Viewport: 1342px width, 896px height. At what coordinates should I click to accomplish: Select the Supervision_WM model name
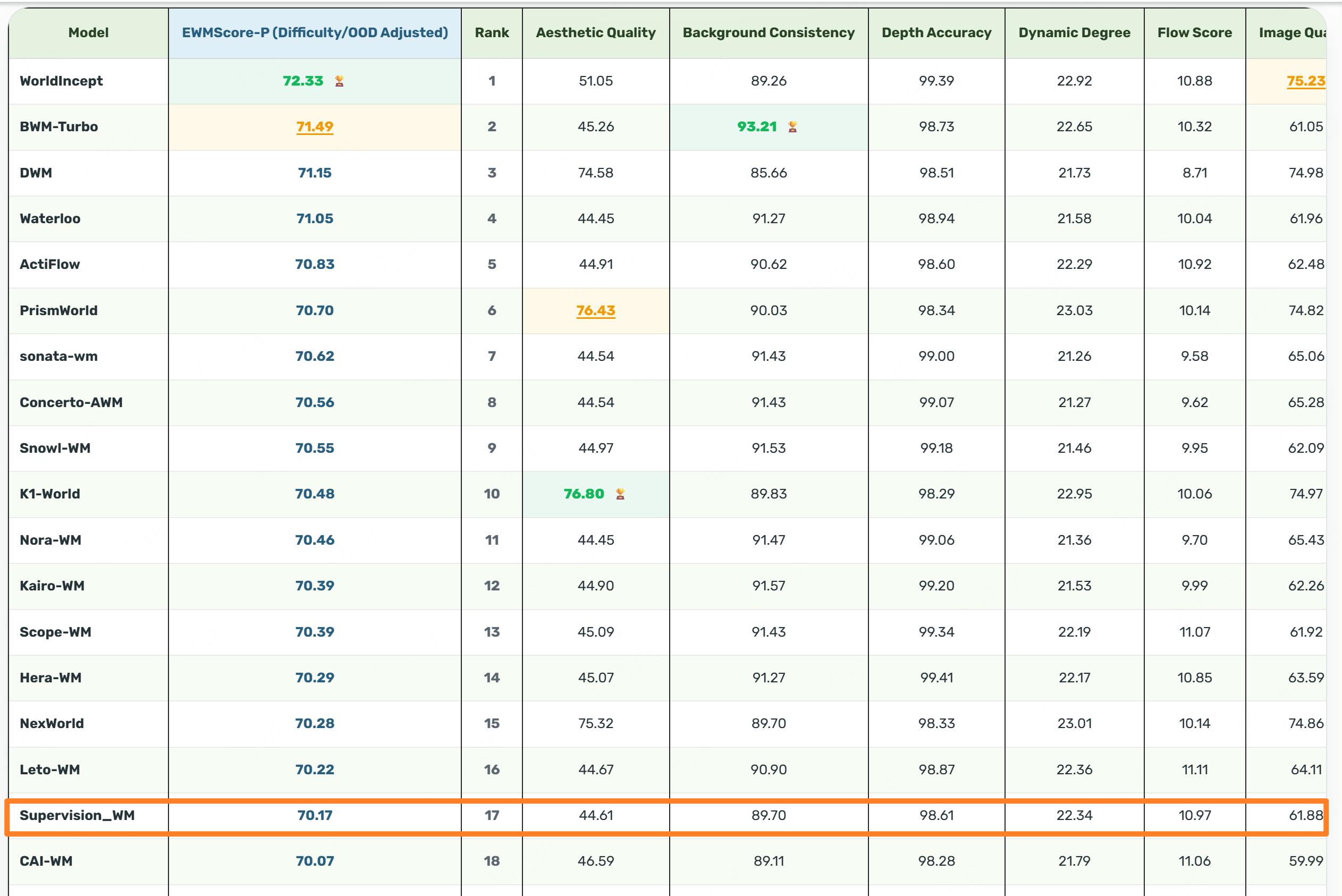pyautogui.click(x=78, y=816)
